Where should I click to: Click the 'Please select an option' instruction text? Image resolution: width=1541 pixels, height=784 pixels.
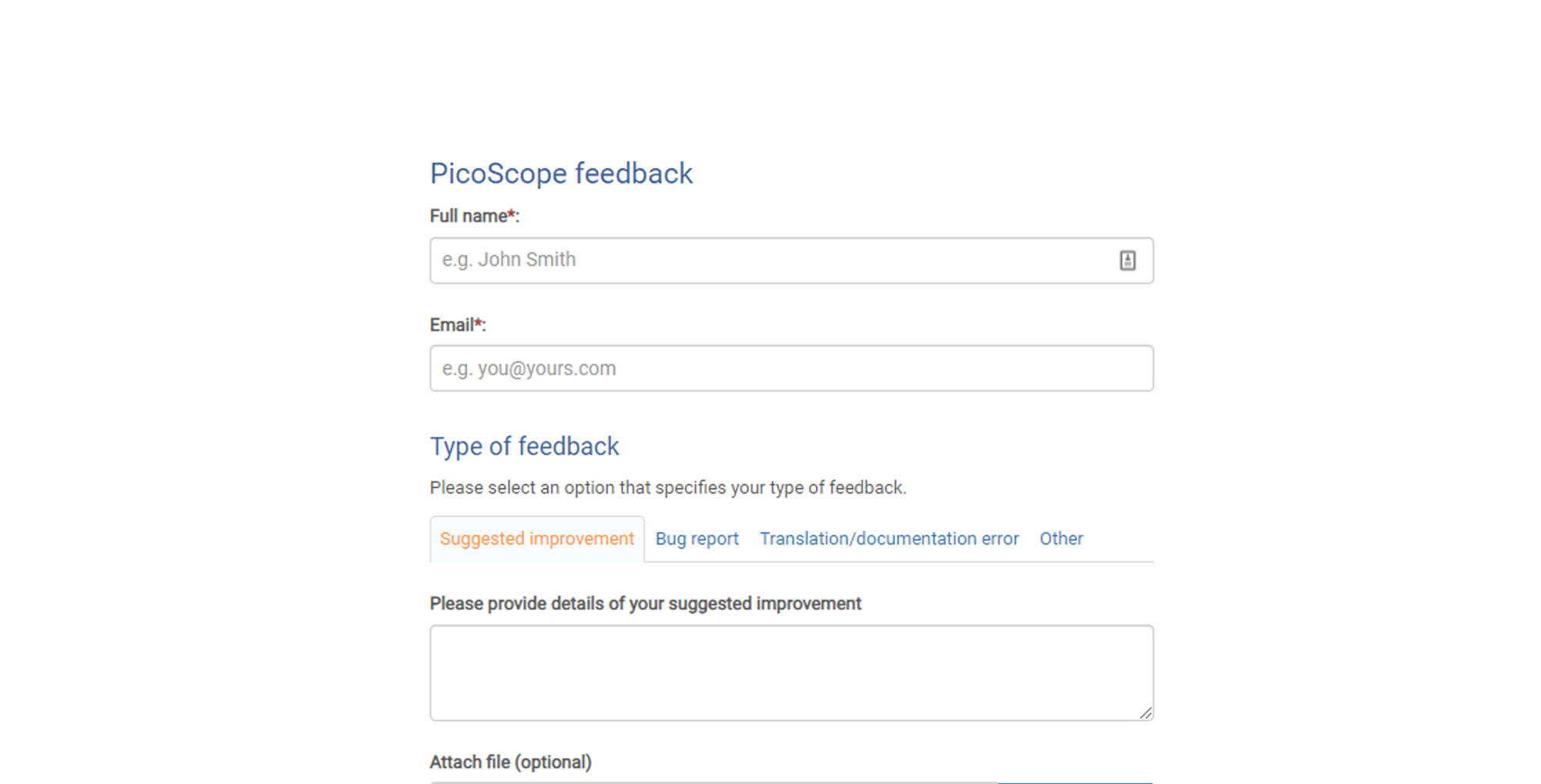668,488
